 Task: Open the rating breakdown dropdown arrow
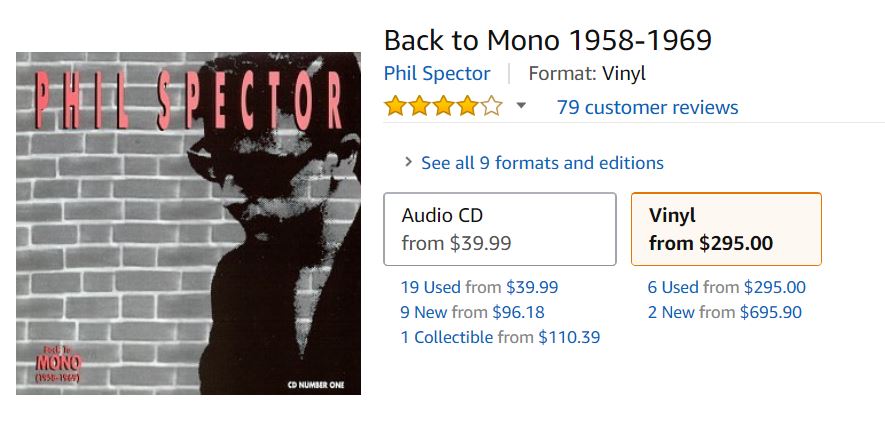[521, 107]
